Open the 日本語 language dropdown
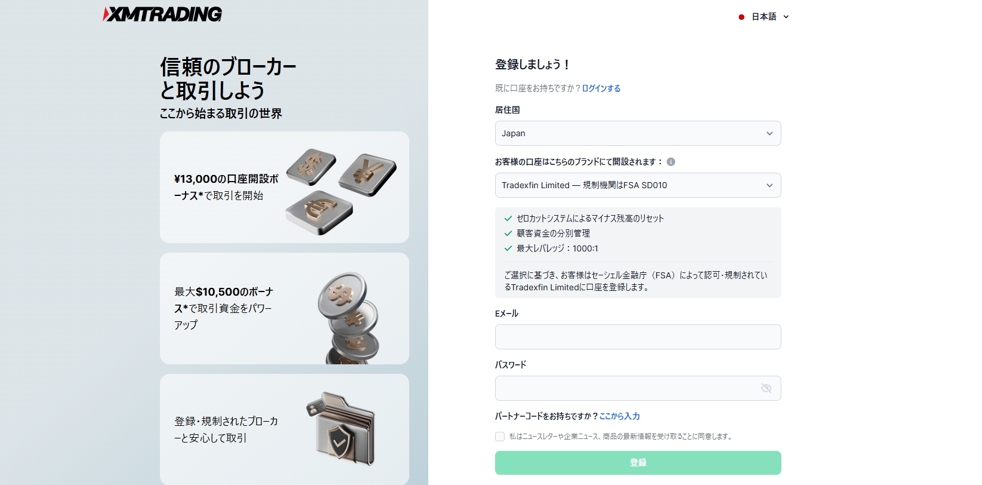The image size is (982, 485). coord(764,17)
